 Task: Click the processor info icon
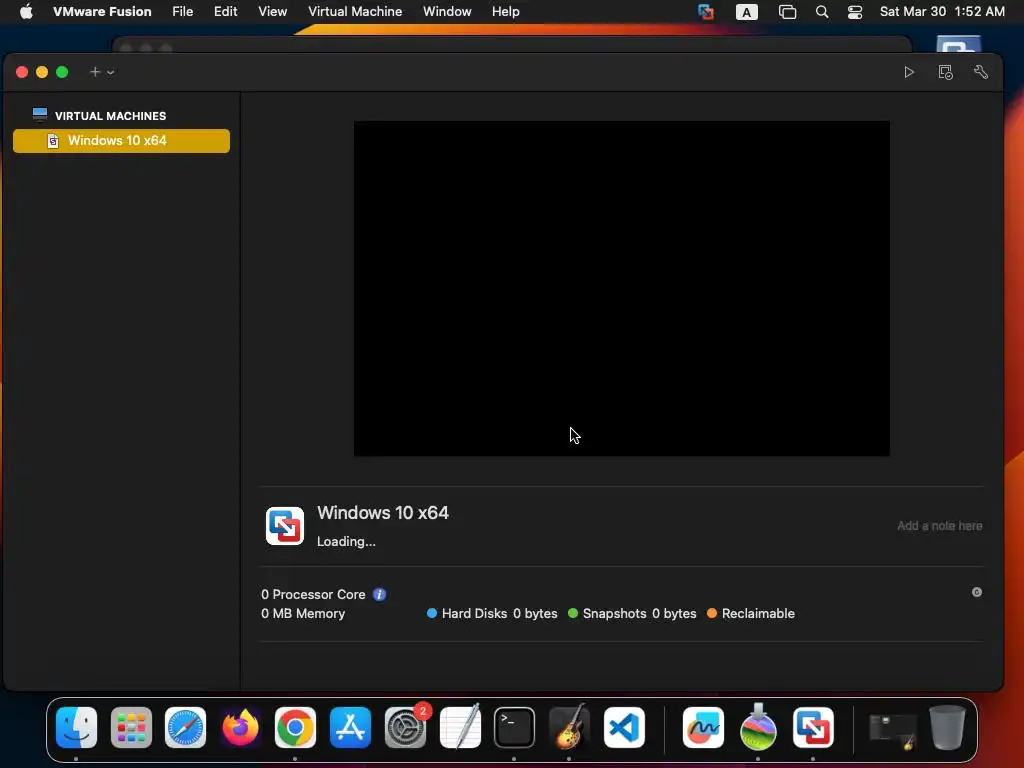[379, 594]
